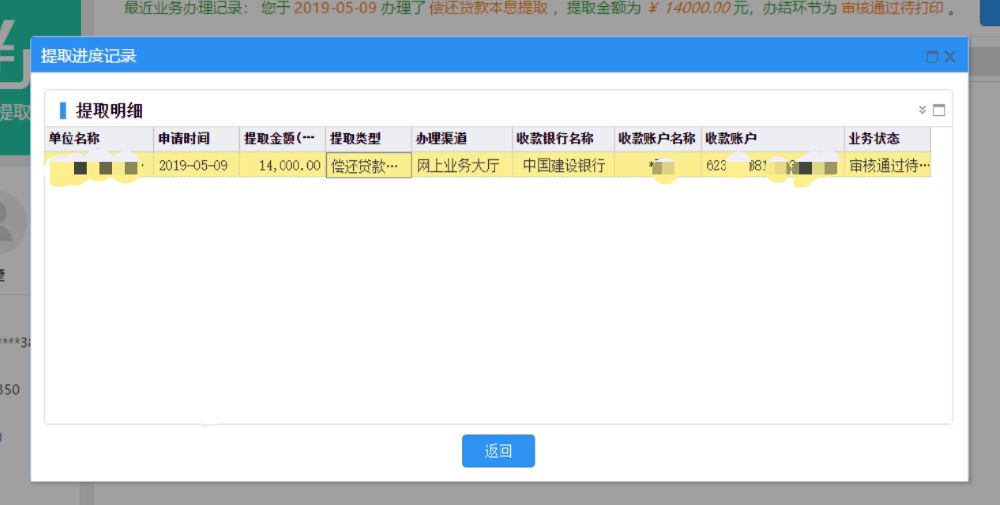Click the 提取金额 column header
This screenshot has height=505, width=1000.
pyautogui.click(x=282, y=139)
